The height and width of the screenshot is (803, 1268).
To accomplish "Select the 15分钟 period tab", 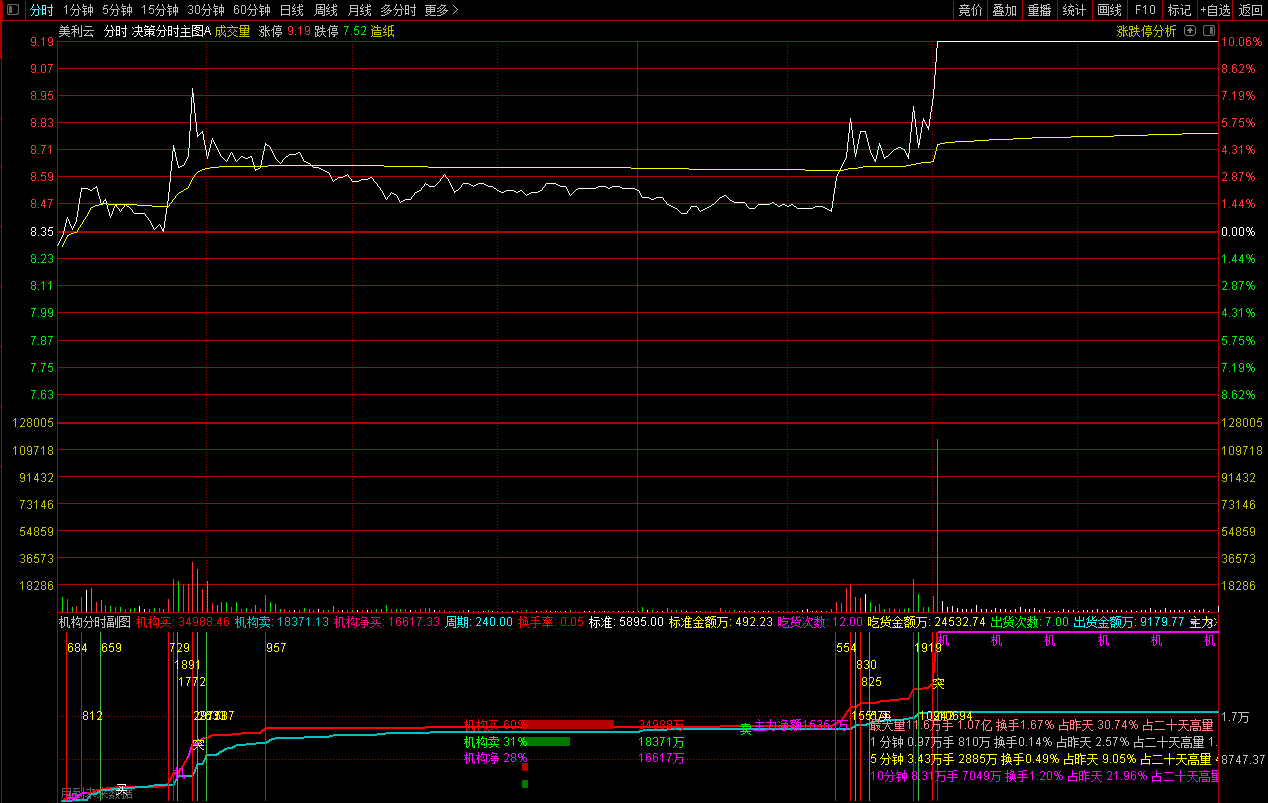I will click(x=160, y=10).
